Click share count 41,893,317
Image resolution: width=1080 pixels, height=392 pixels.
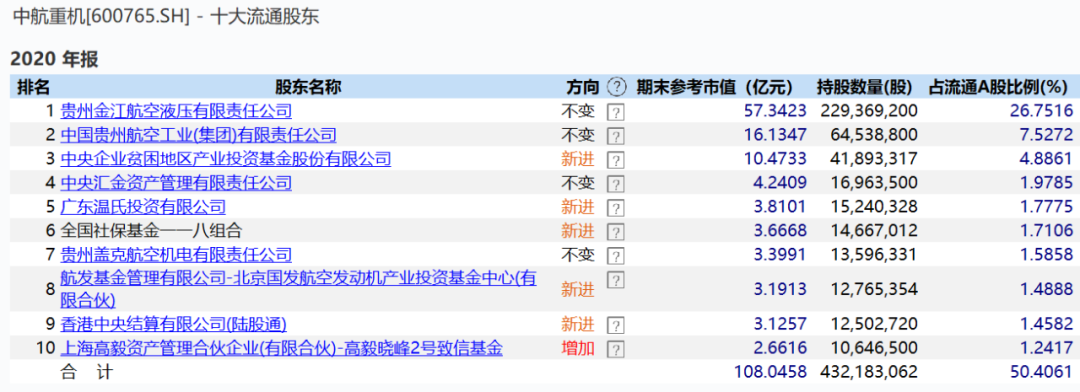click(875, 159)
